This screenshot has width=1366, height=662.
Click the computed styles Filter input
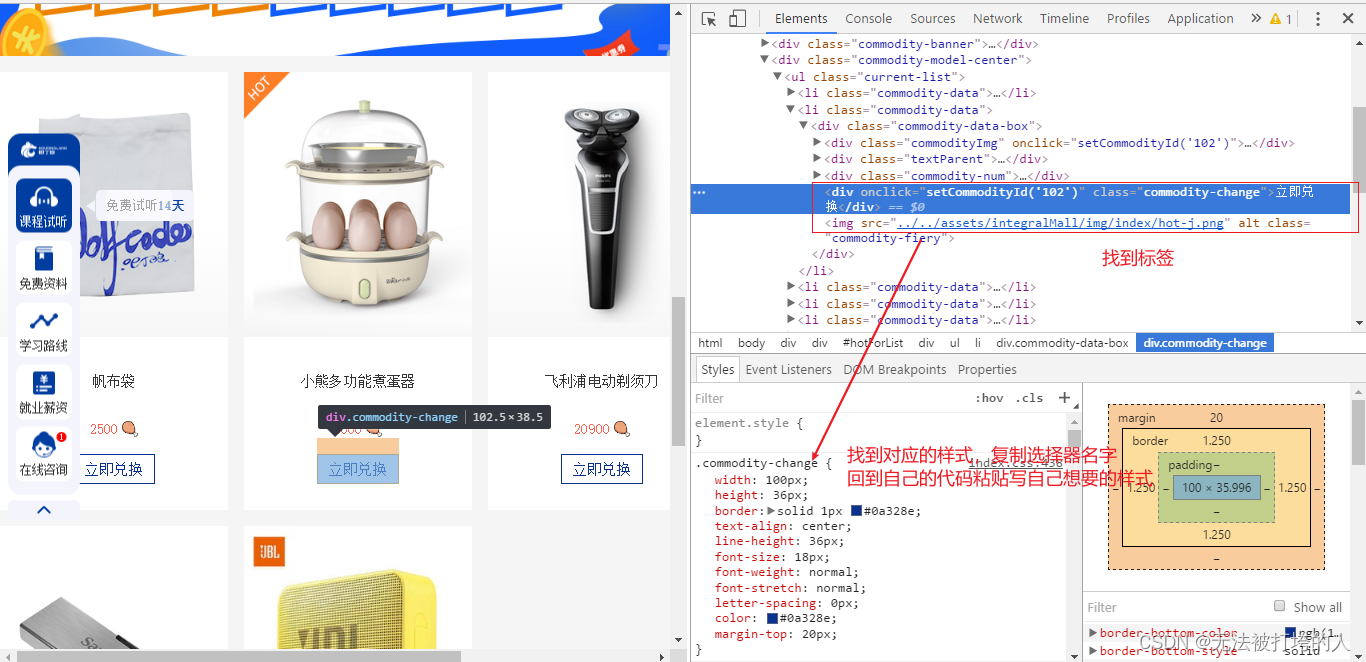(1175, 607)
